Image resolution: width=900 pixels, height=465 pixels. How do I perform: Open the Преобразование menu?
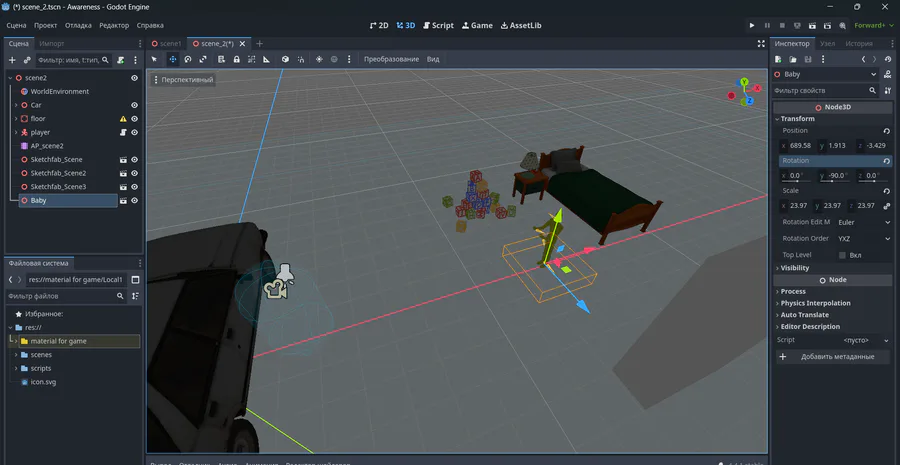(x=391, y=59)
